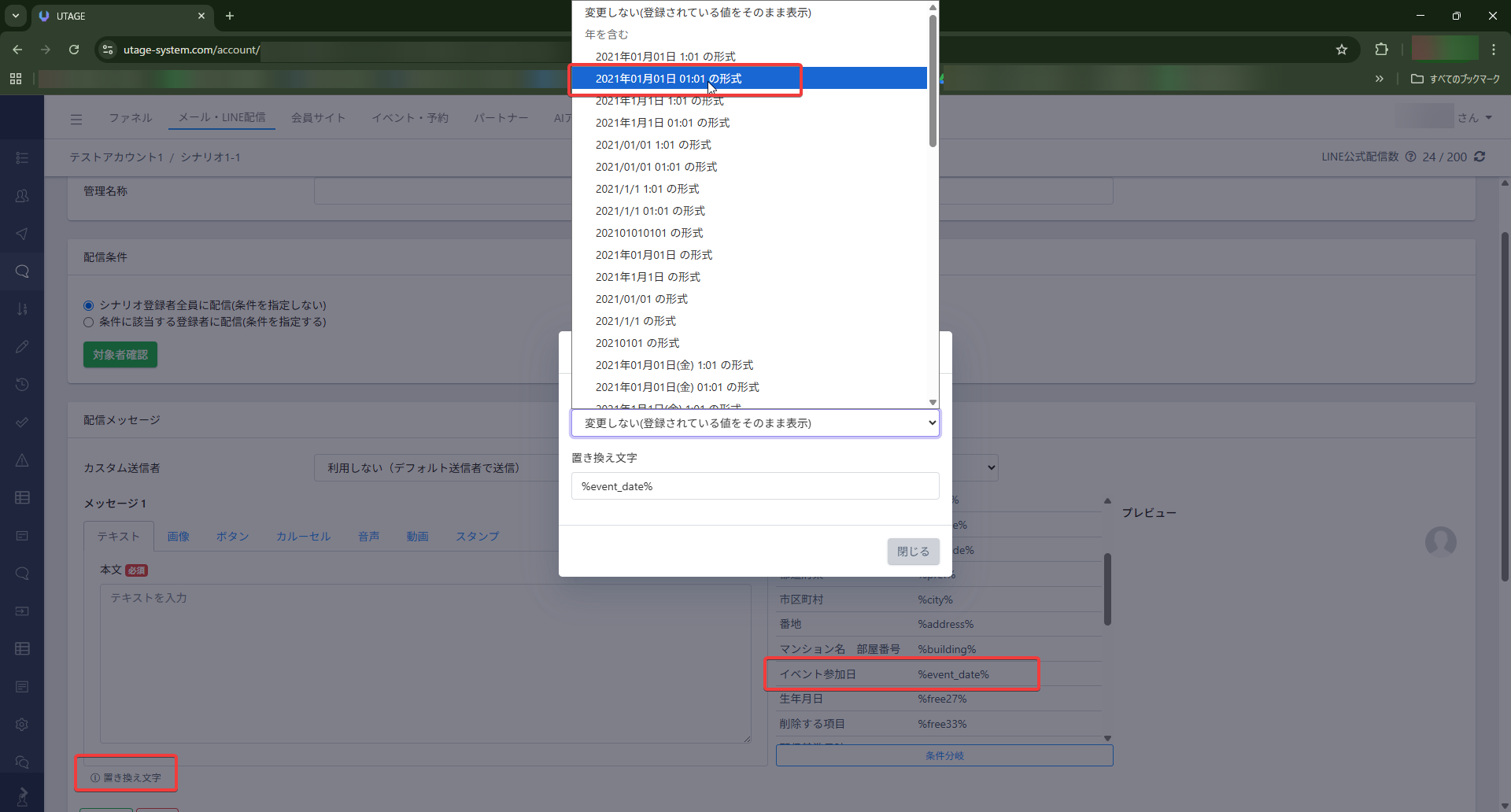Click the settings gear in left sidebar

point(22,724)
